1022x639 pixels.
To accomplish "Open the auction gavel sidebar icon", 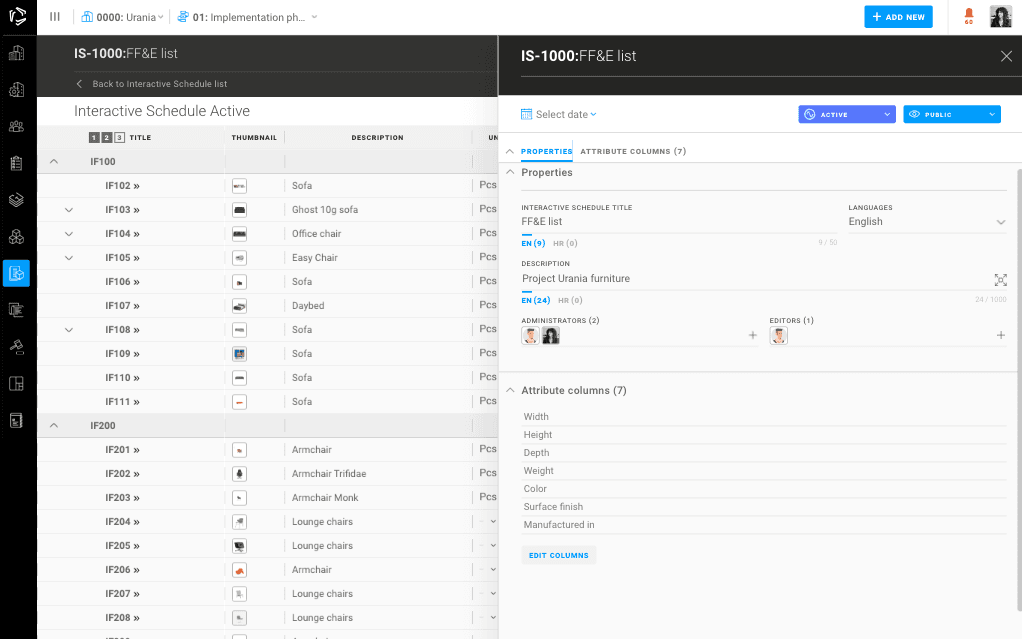I will 16,346.
